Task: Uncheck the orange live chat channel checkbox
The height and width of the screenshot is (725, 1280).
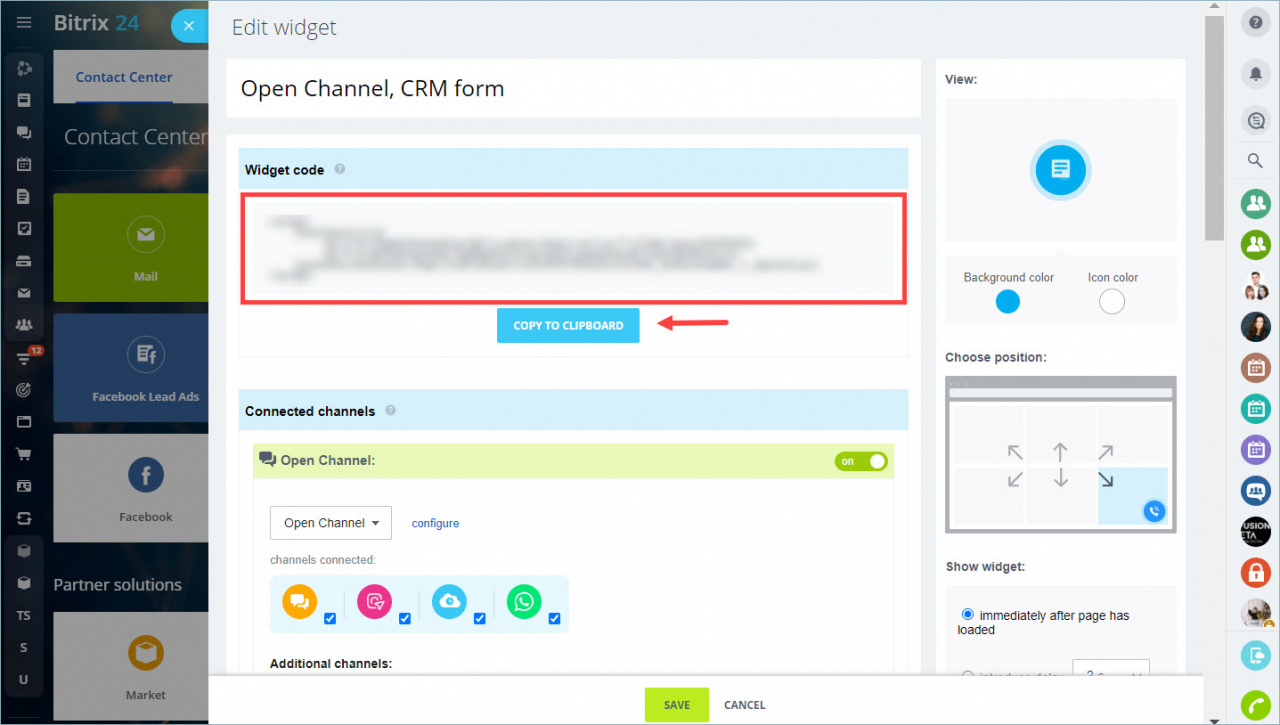Action: (330, 619)
